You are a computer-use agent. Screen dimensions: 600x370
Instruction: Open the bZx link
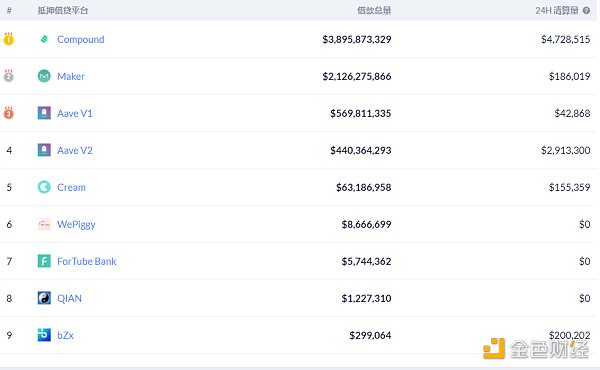click(65, 336)
